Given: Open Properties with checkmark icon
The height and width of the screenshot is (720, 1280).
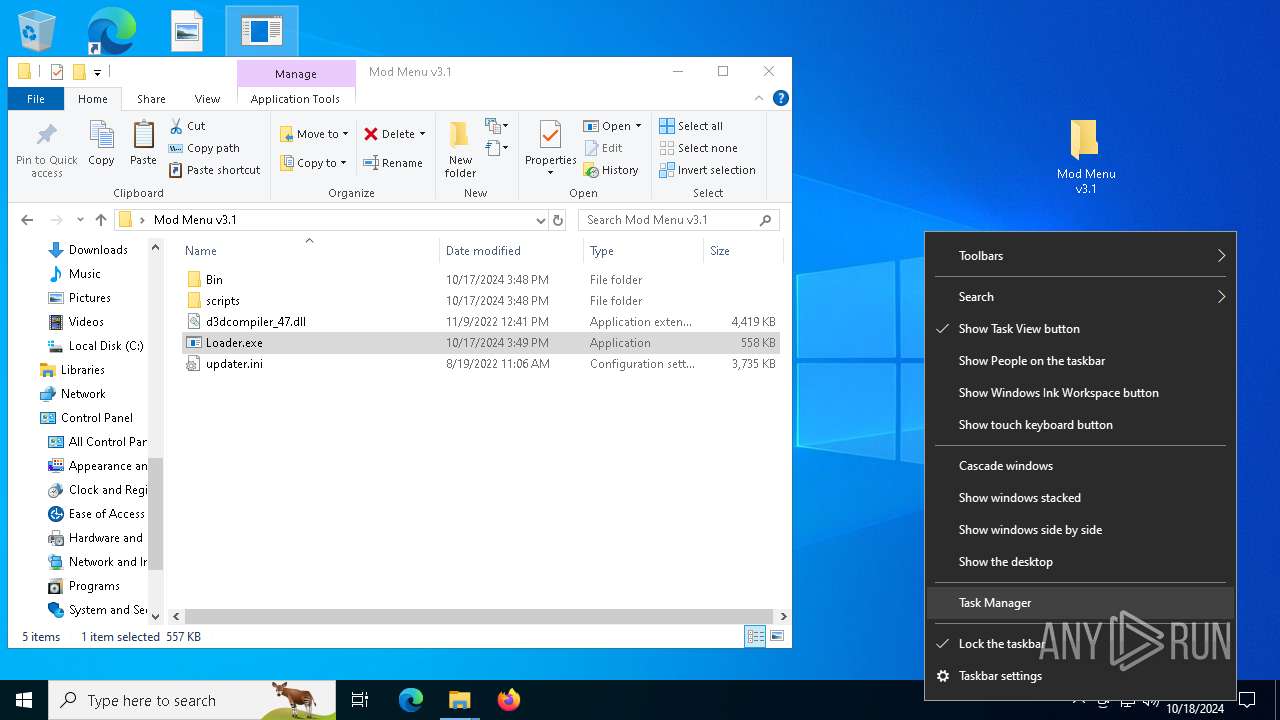Looking at the screenshot, I should [550, 148].
